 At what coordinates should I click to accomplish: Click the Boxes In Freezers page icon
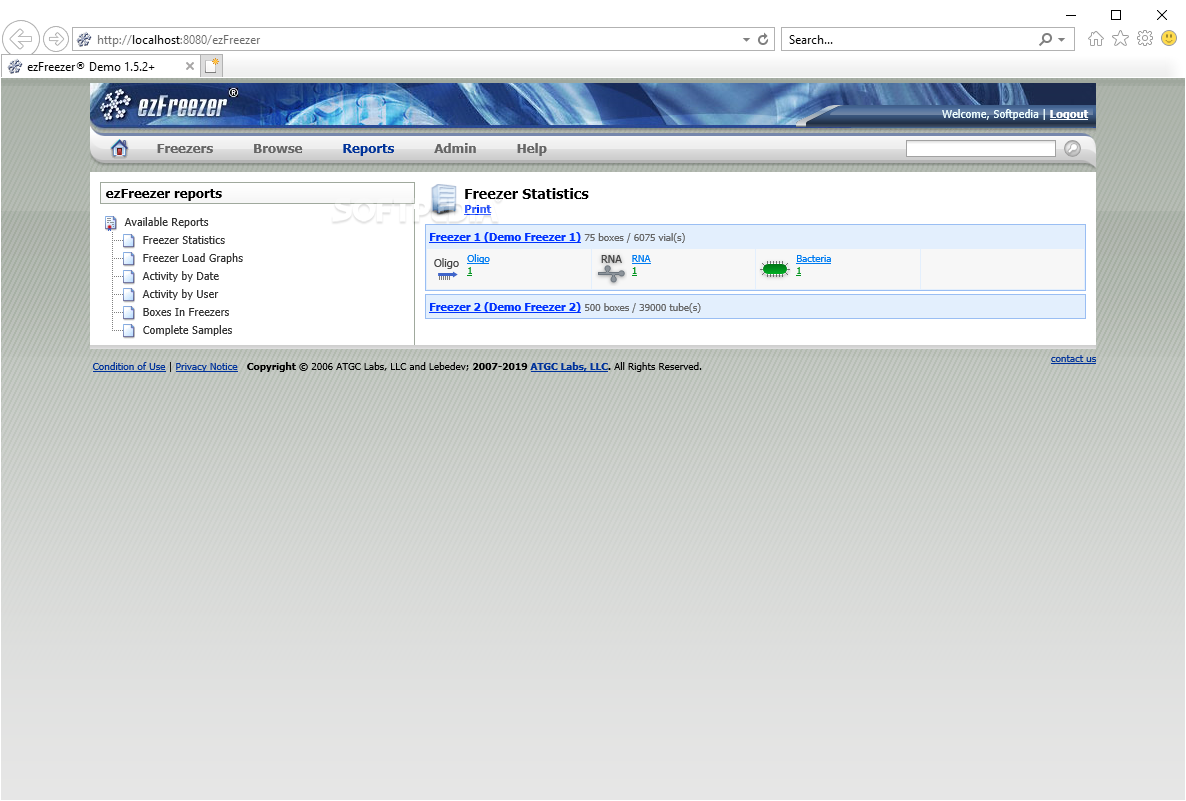129,312
